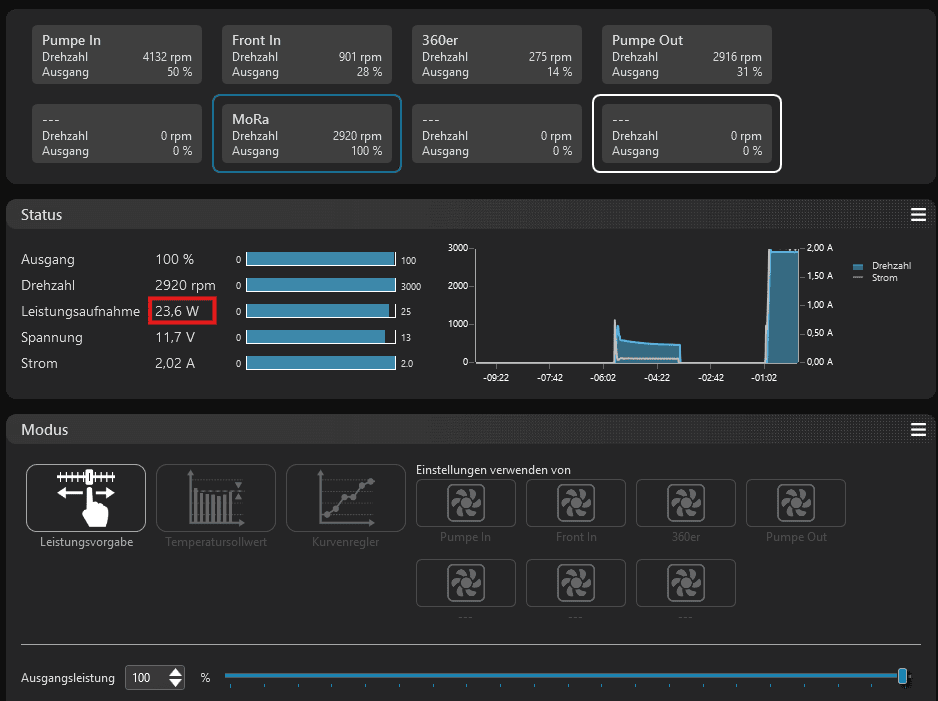The width and height of the screenshot is (938, 701).
Task: Decrease Ausgangsleistung with the down arrow
Action: (175, 682)
